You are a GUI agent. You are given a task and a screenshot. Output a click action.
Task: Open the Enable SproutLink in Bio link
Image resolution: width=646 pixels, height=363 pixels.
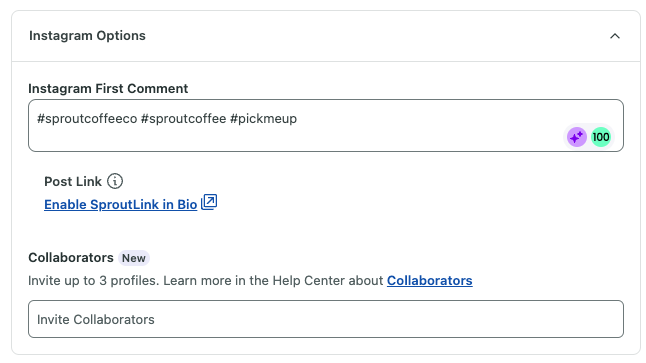click(x=121, y=204)
